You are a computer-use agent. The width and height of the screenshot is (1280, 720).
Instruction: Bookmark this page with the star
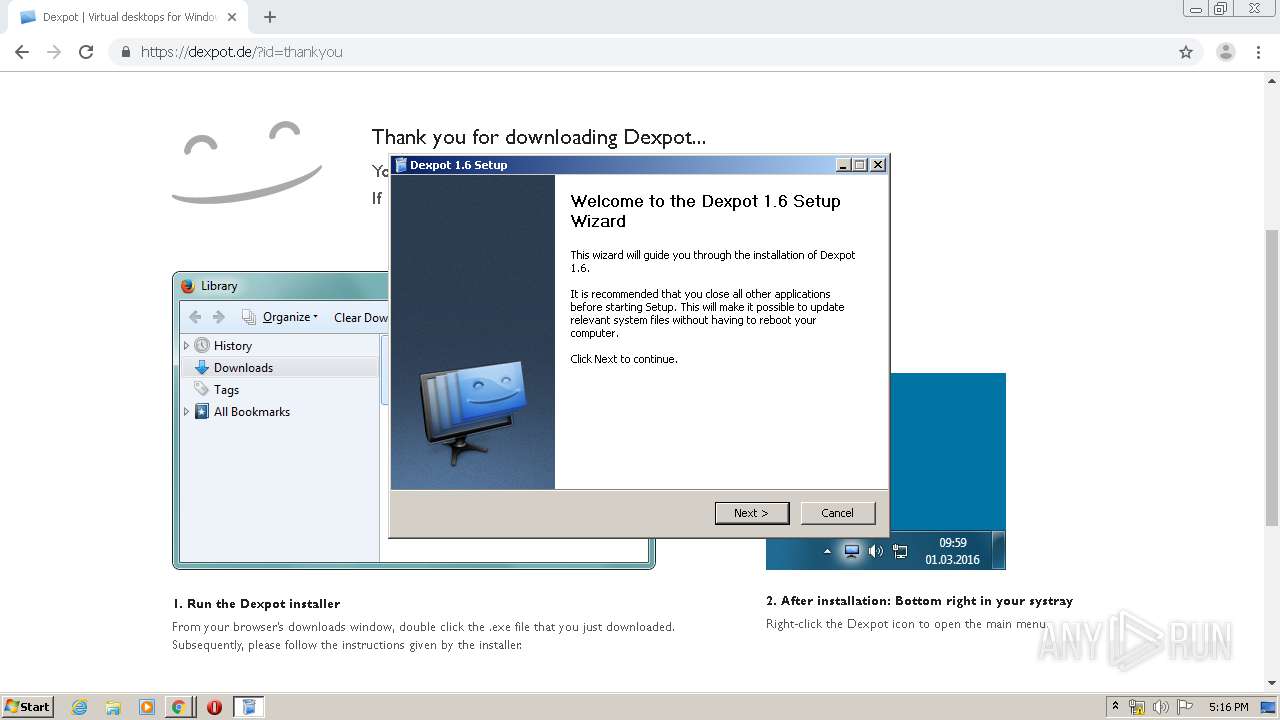point(1186,52)
